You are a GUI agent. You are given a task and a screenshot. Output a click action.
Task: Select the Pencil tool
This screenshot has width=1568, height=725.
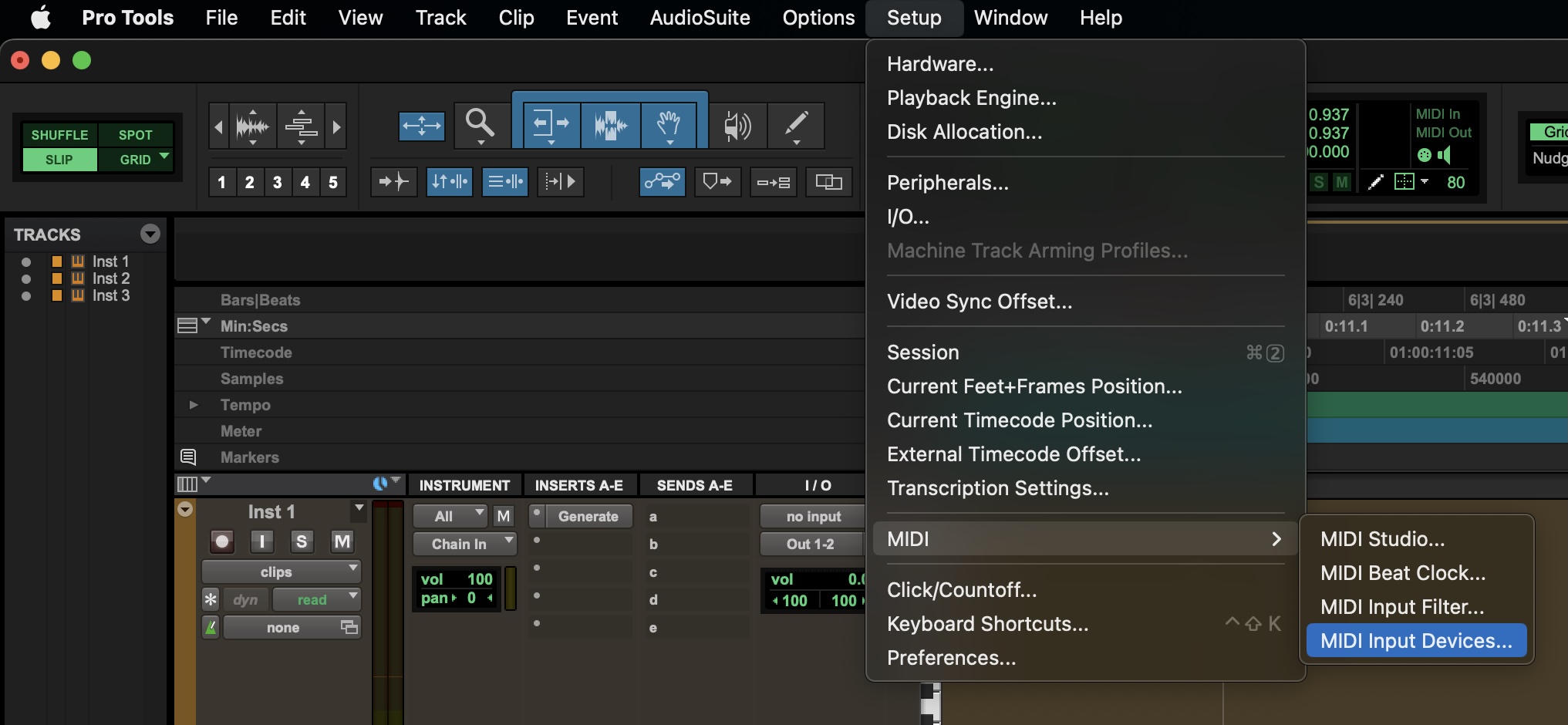795,123
